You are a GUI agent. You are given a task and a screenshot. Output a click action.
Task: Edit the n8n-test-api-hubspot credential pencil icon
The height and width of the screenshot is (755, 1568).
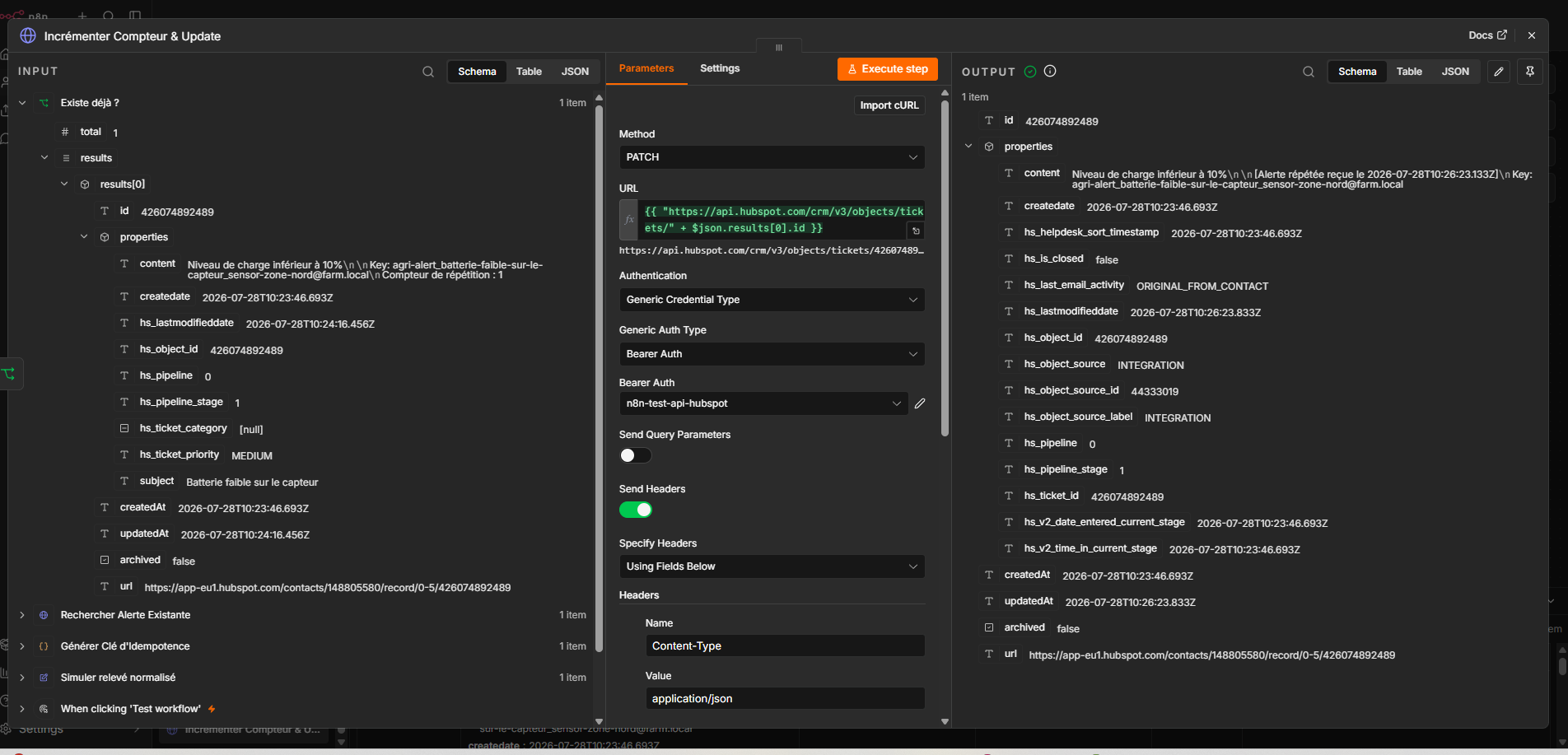(x=920, y=403)
